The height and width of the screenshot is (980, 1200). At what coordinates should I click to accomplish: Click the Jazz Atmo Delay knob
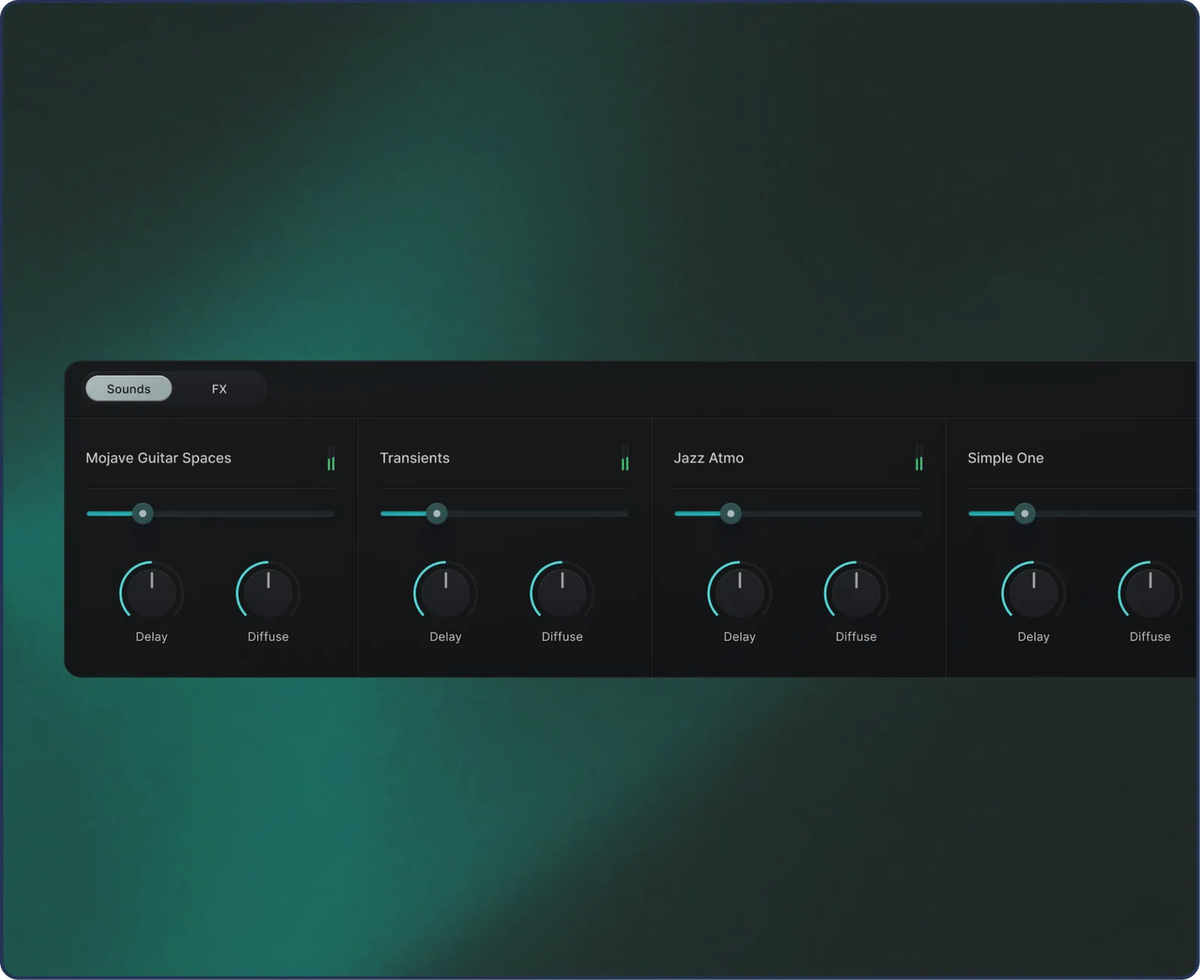740,592
